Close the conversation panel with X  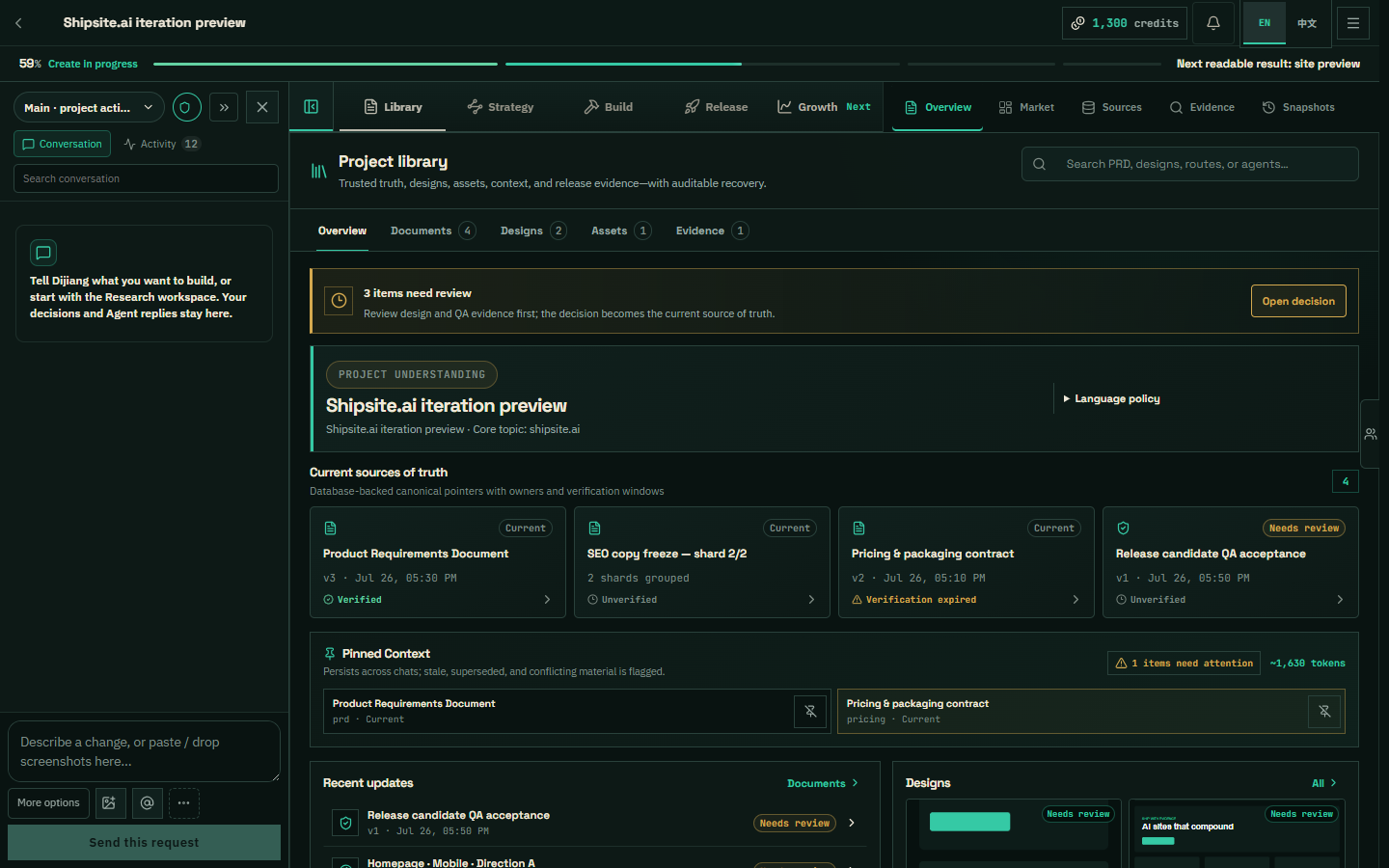tap(262, 107)
